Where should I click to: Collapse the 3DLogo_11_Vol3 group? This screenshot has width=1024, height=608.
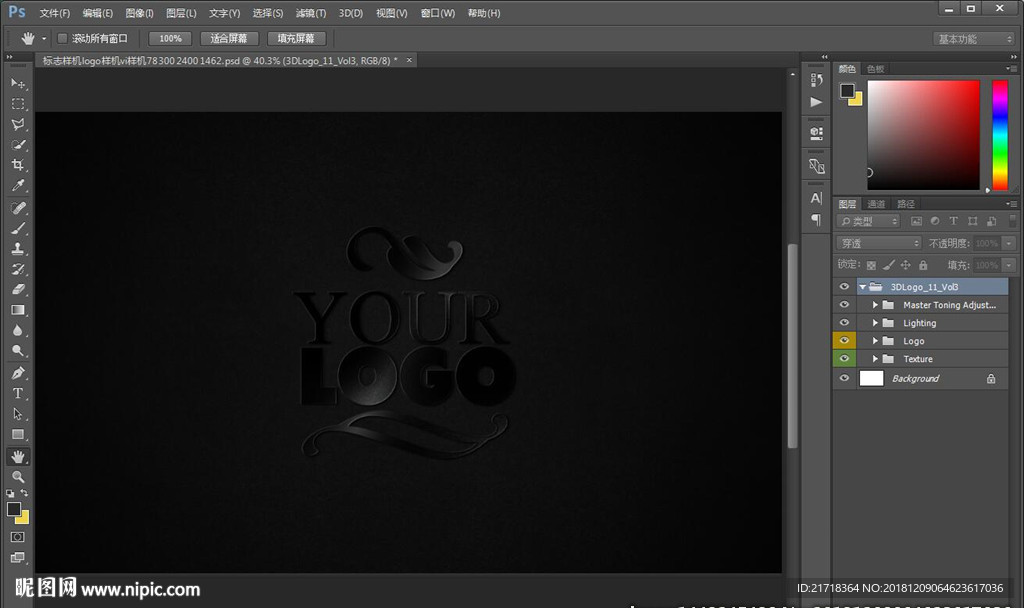click(x=863, y=287)
